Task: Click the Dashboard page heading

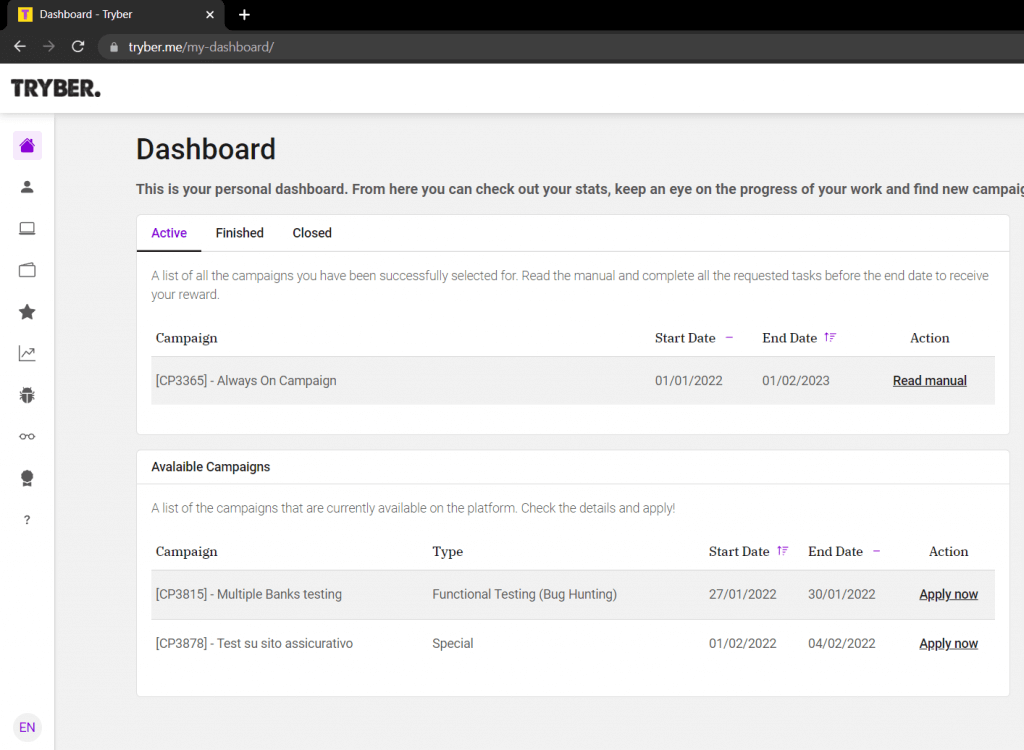Action: (206, 150)
